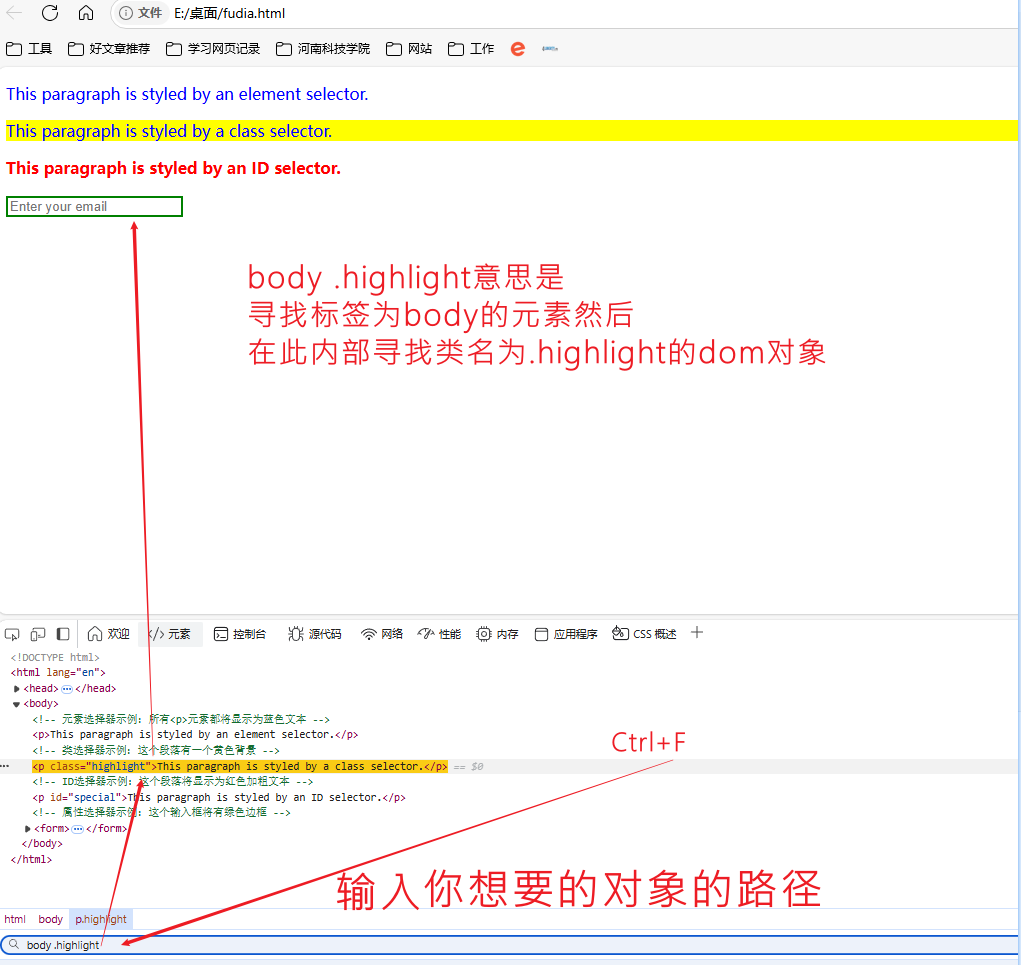Click the orange e bookmark icon
Image resolution: width=1021 pixels, height=965 pixels.
tap(518, 49)
